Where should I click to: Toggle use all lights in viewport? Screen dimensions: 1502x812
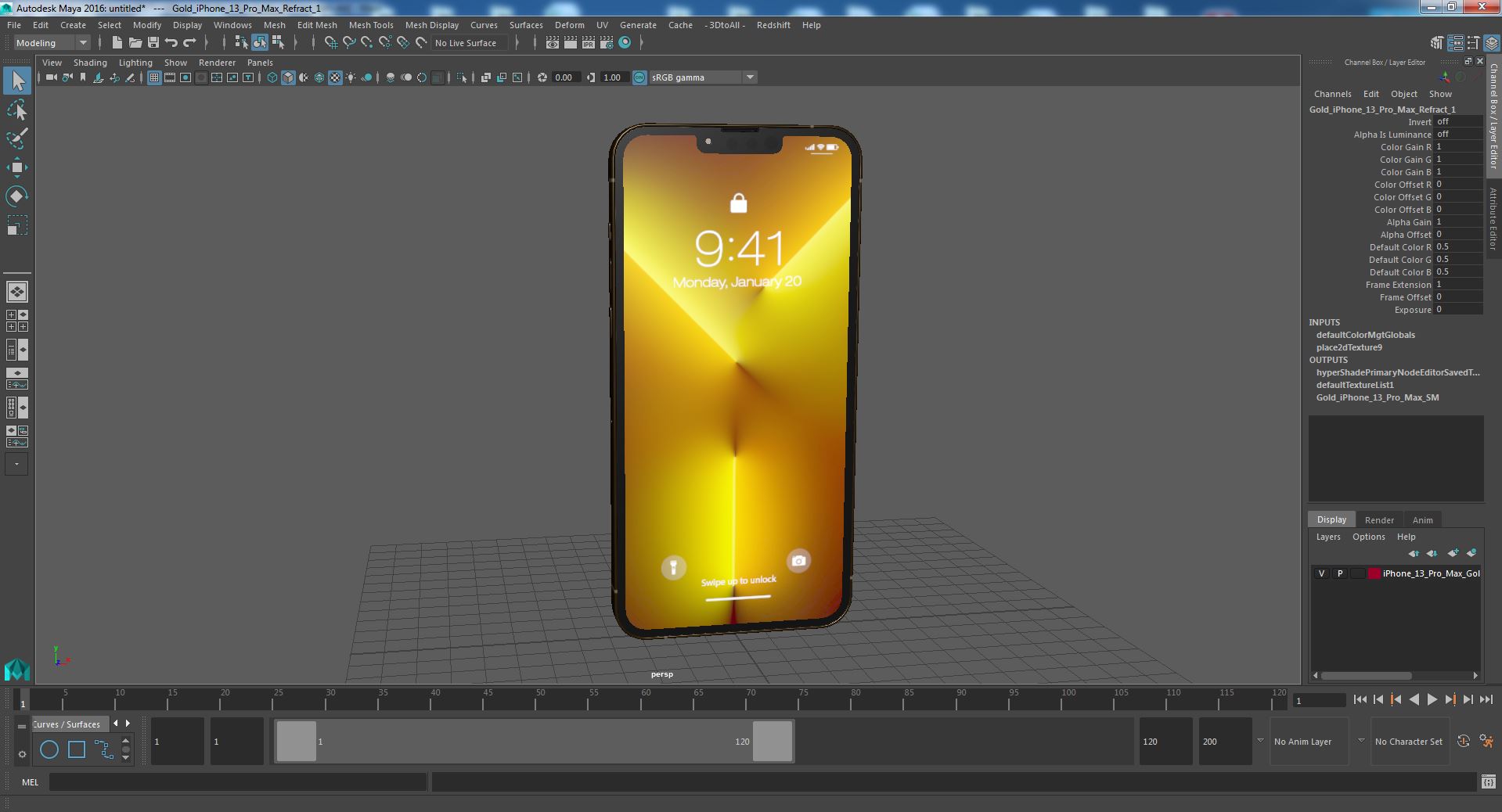coord(351,77)
